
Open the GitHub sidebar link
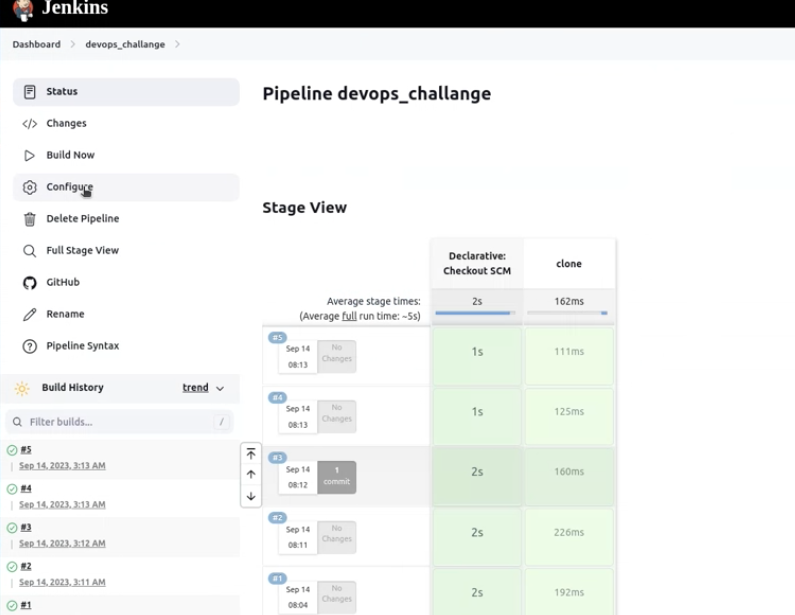(126, 282)
